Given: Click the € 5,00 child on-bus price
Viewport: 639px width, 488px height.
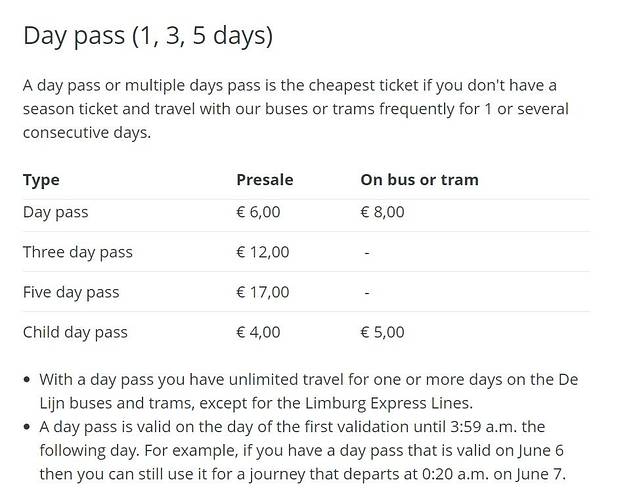Looking at the screenshot, I should click(382, 332).
